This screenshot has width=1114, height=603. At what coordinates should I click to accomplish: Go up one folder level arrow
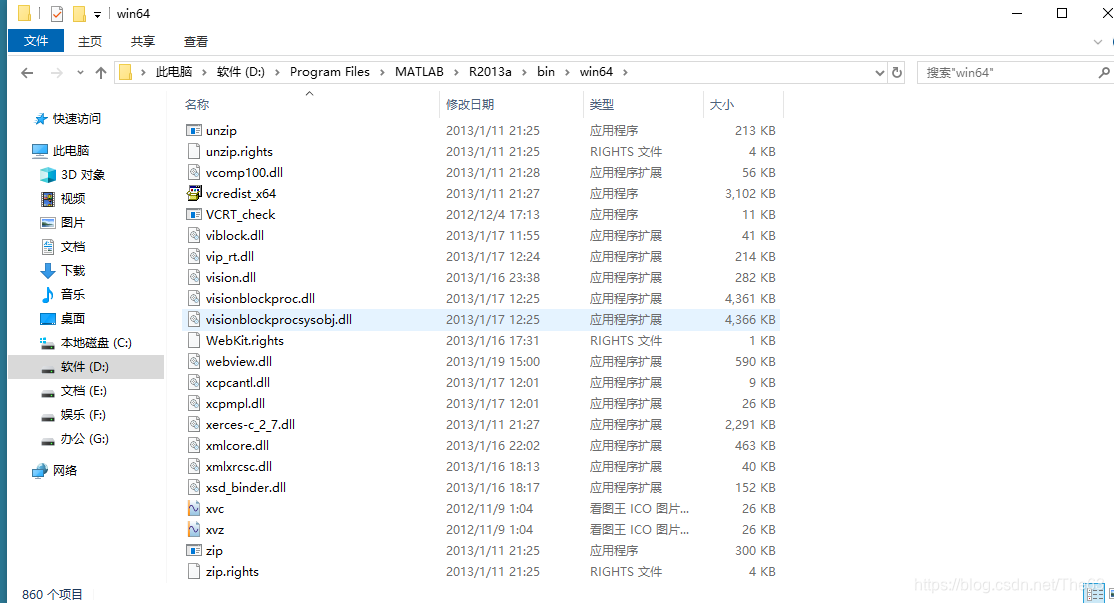[x=101, y=72]
